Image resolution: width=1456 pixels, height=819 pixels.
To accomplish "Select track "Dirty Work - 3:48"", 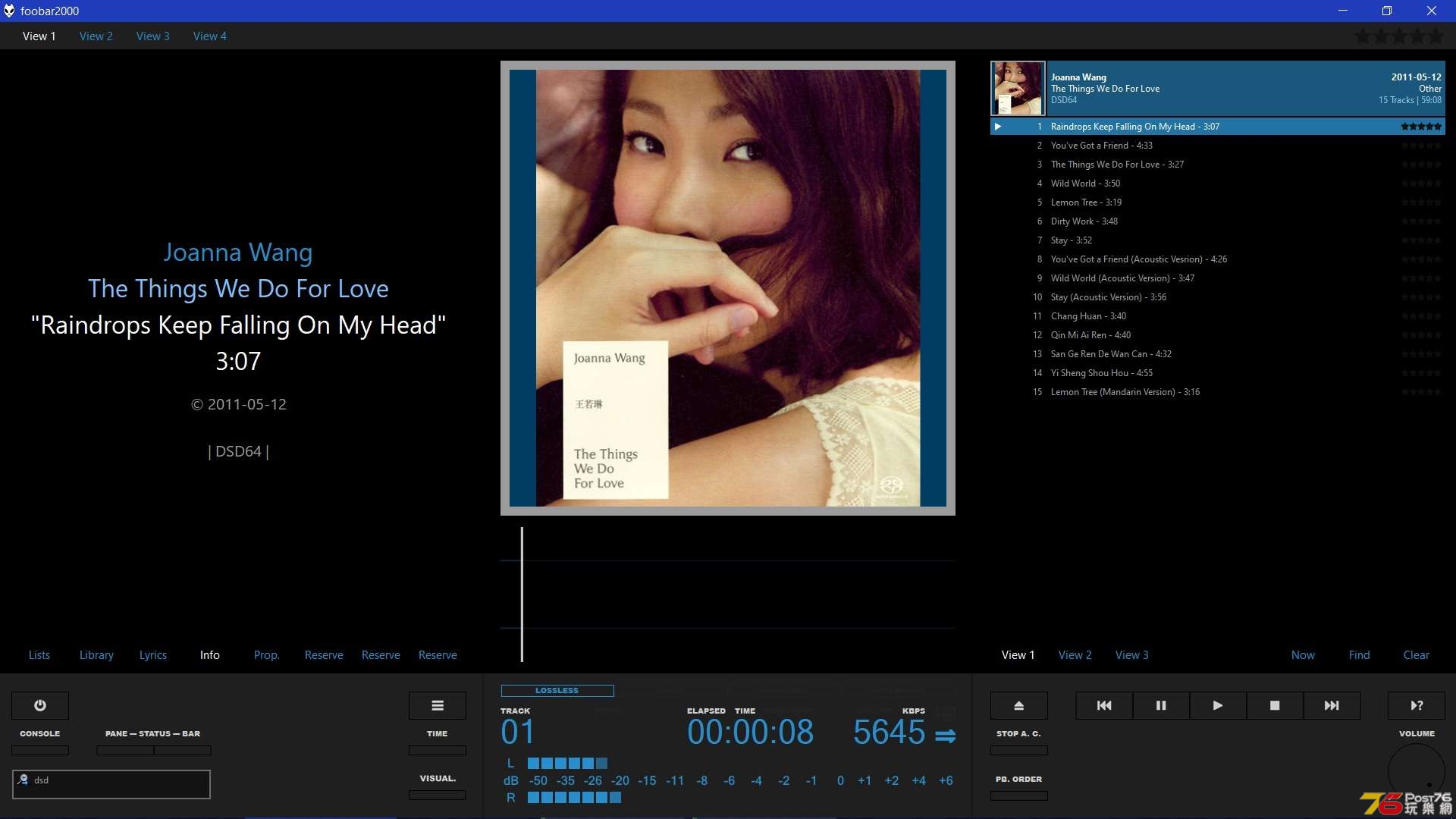I will point(1217,221).
